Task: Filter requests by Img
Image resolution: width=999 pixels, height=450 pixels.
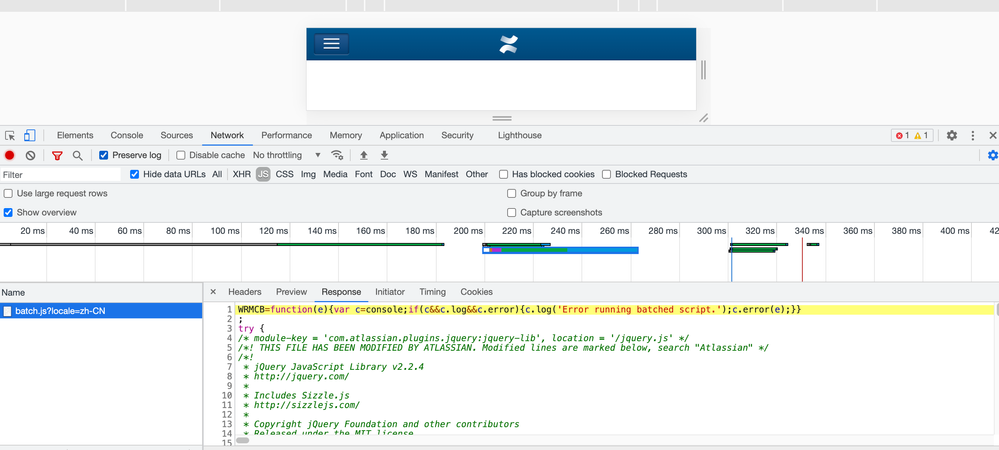Action: [308, 174]
